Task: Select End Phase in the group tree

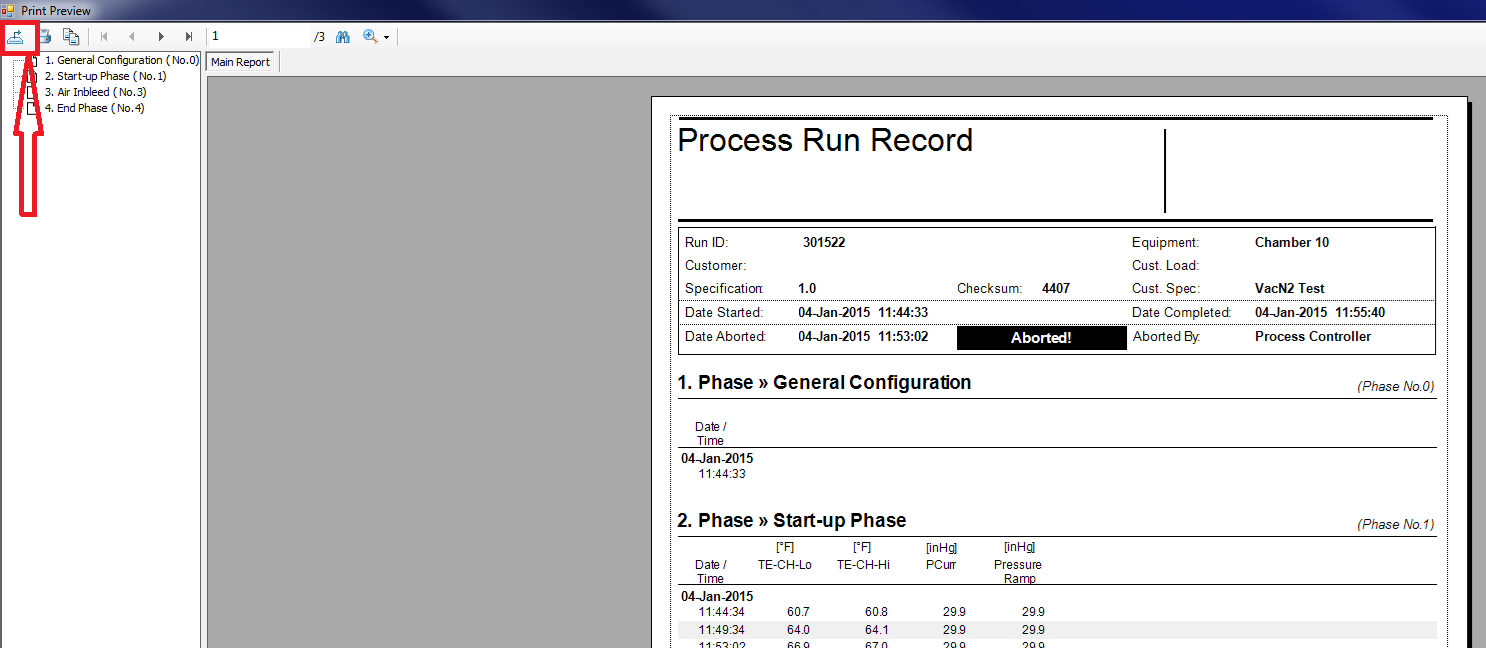Action: [x=99, y=108]
